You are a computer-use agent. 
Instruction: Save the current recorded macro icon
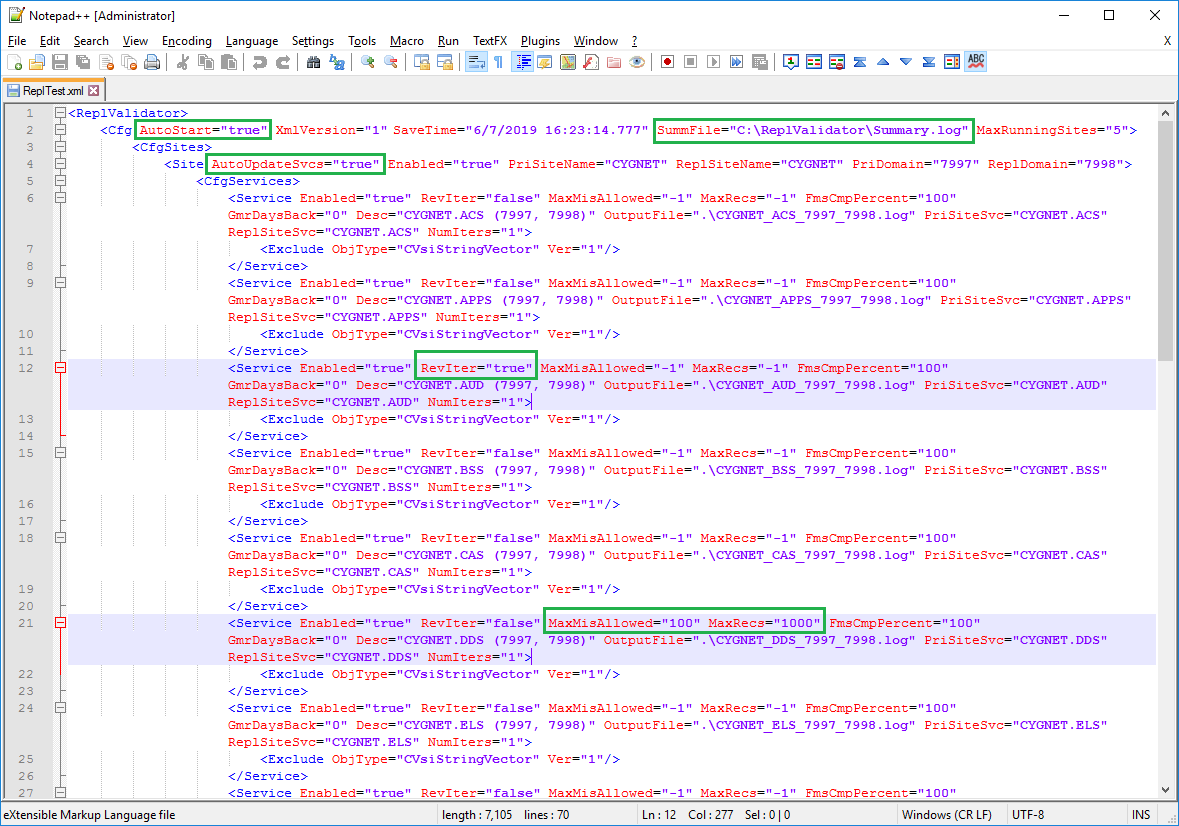759,62
